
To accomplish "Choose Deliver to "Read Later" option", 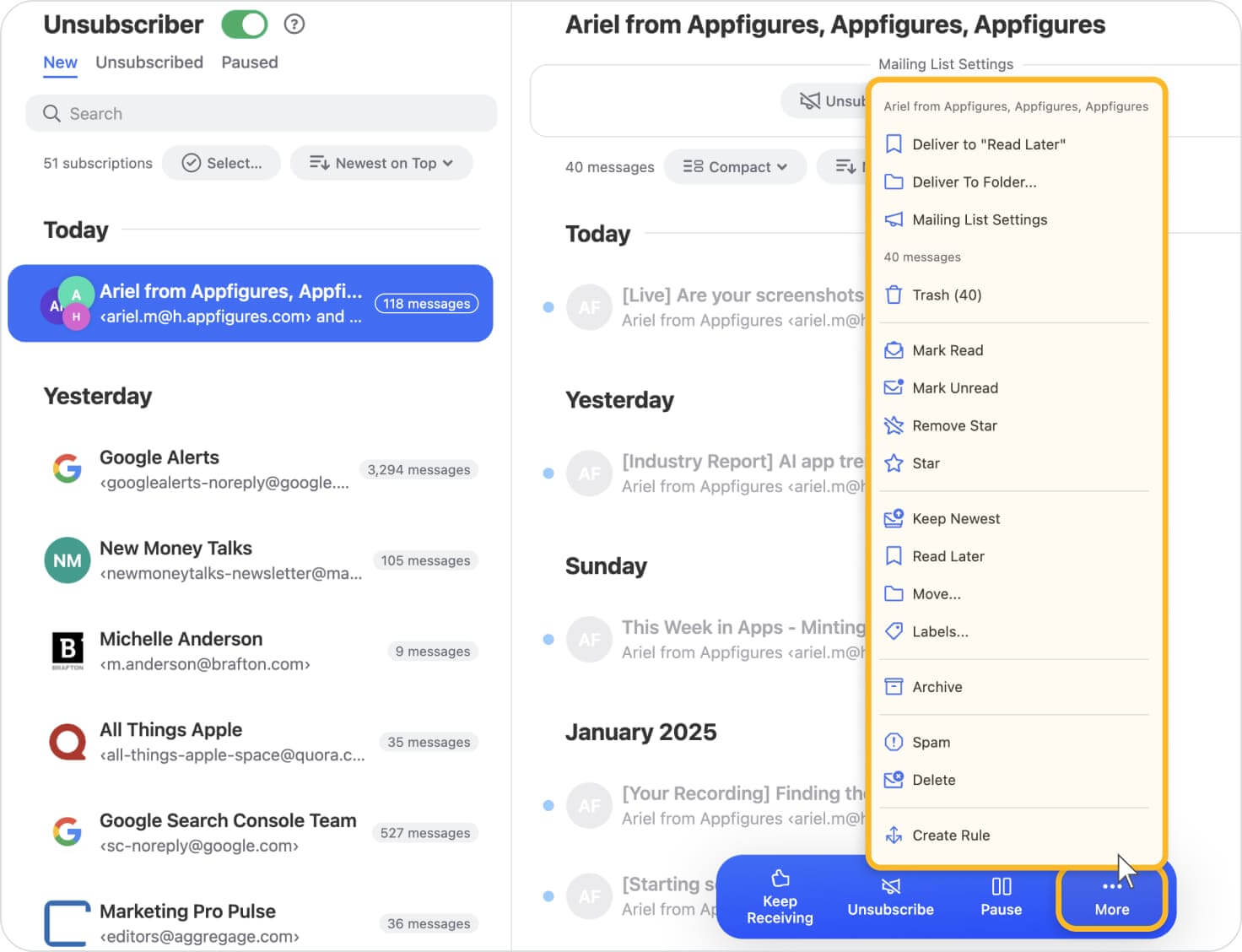I will point(988,144).
